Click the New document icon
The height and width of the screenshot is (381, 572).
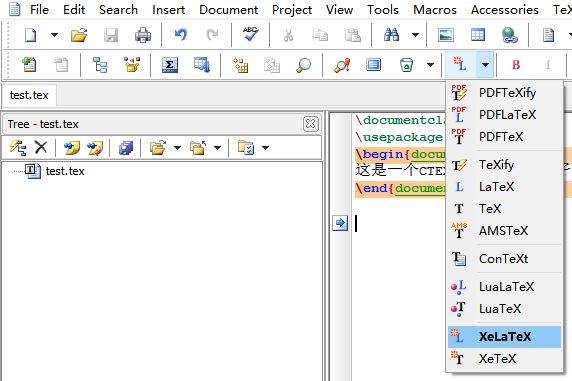pos(30,35)
